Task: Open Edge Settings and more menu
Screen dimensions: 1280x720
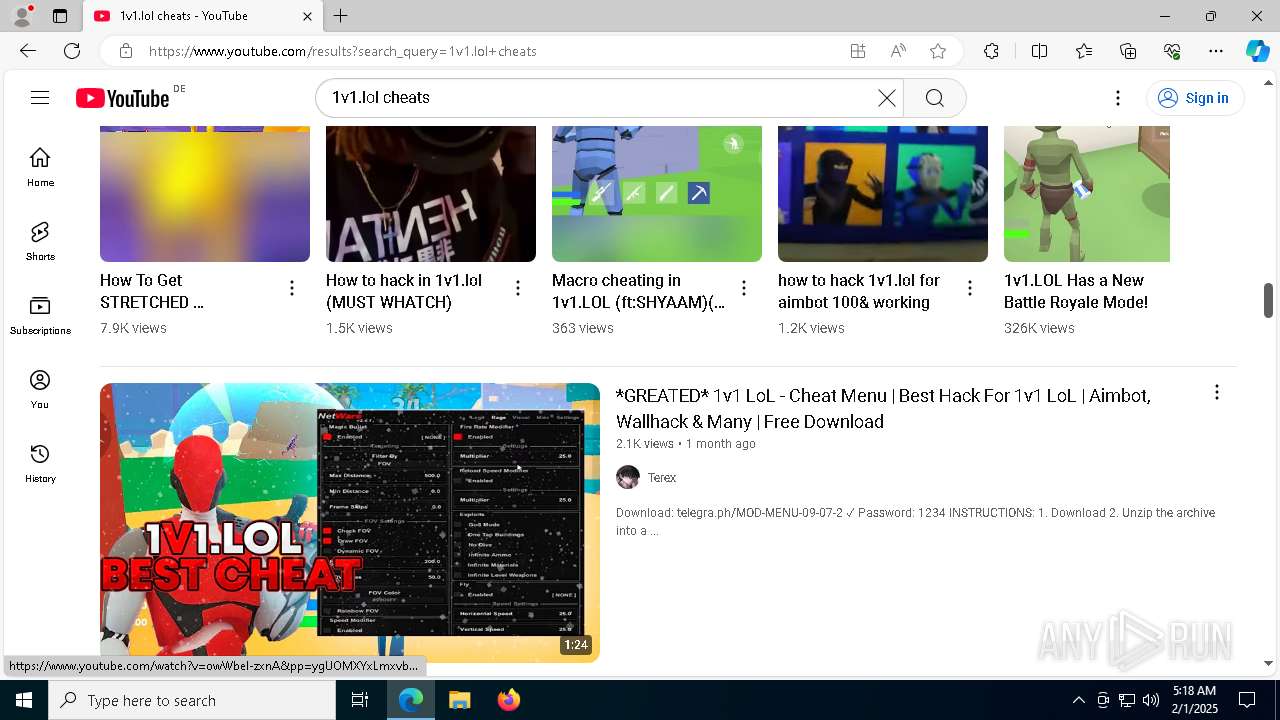Action: pyautogui.click(x=1216, y=51)
